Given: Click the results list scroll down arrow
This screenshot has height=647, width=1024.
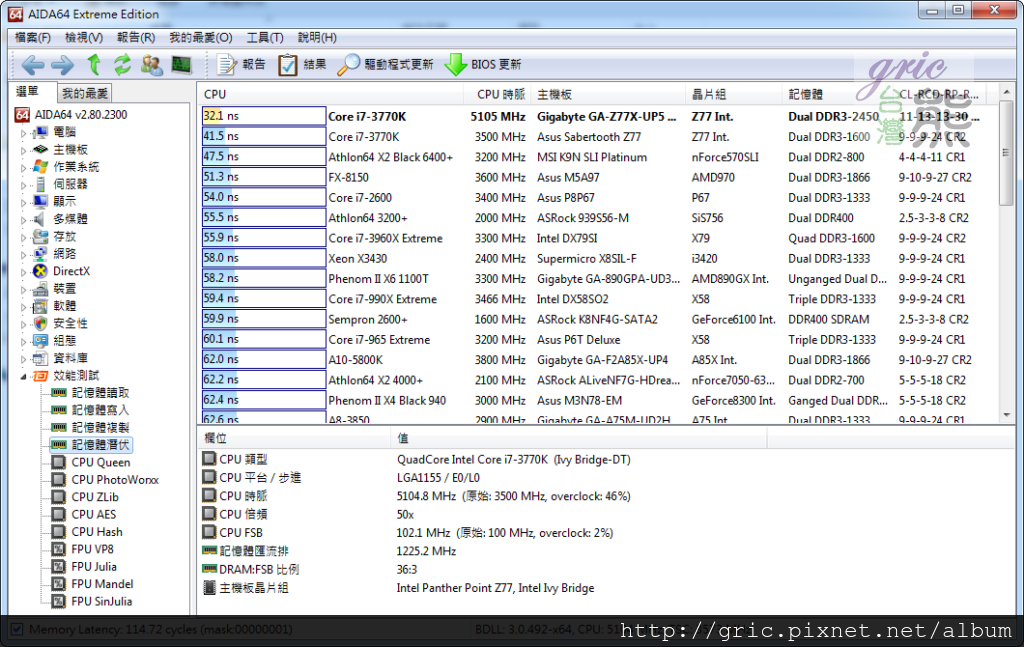Looking at the screenshot, I should [1006, 415].
